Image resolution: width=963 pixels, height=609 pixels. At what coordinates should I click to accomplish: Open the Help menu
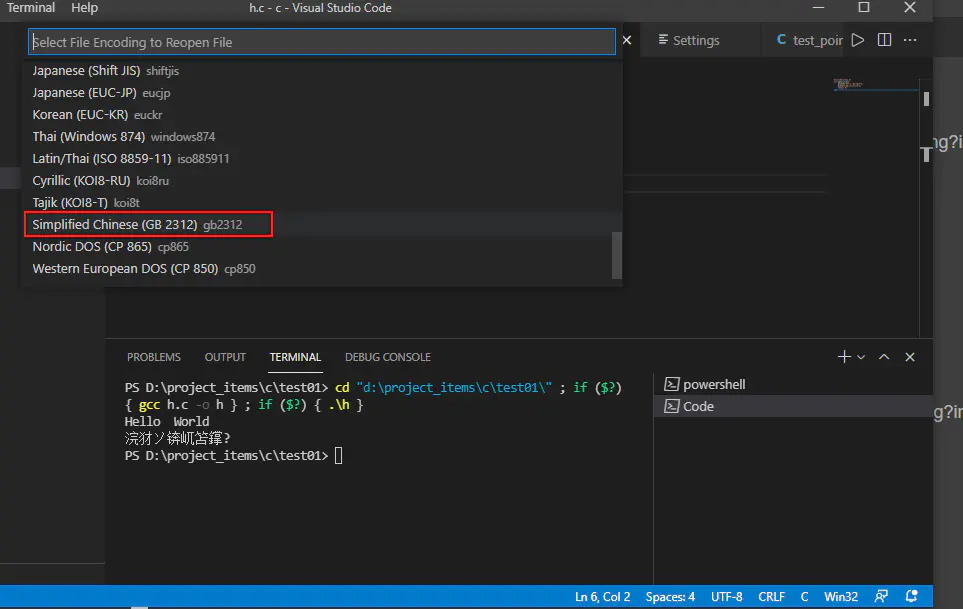coord(85,8)
